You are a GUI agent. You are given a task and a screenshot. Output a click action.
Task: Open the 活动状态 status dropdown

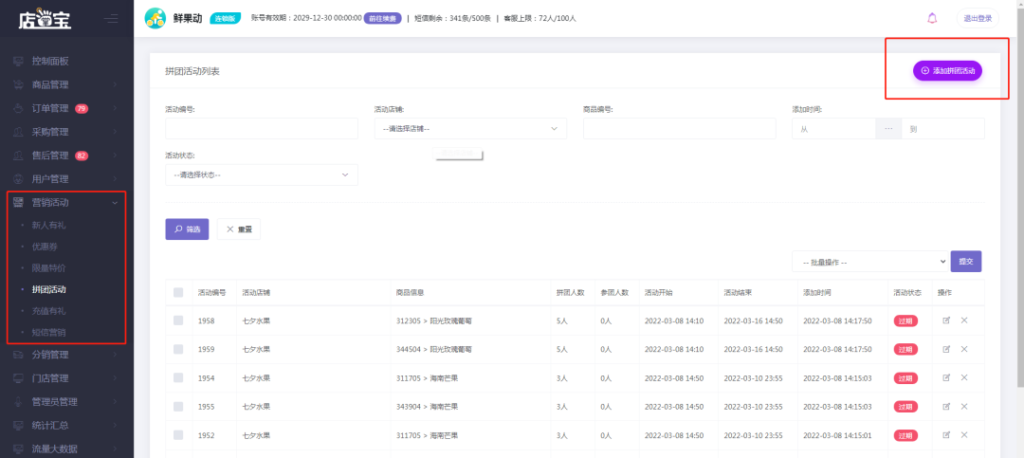tap(261, 175)
